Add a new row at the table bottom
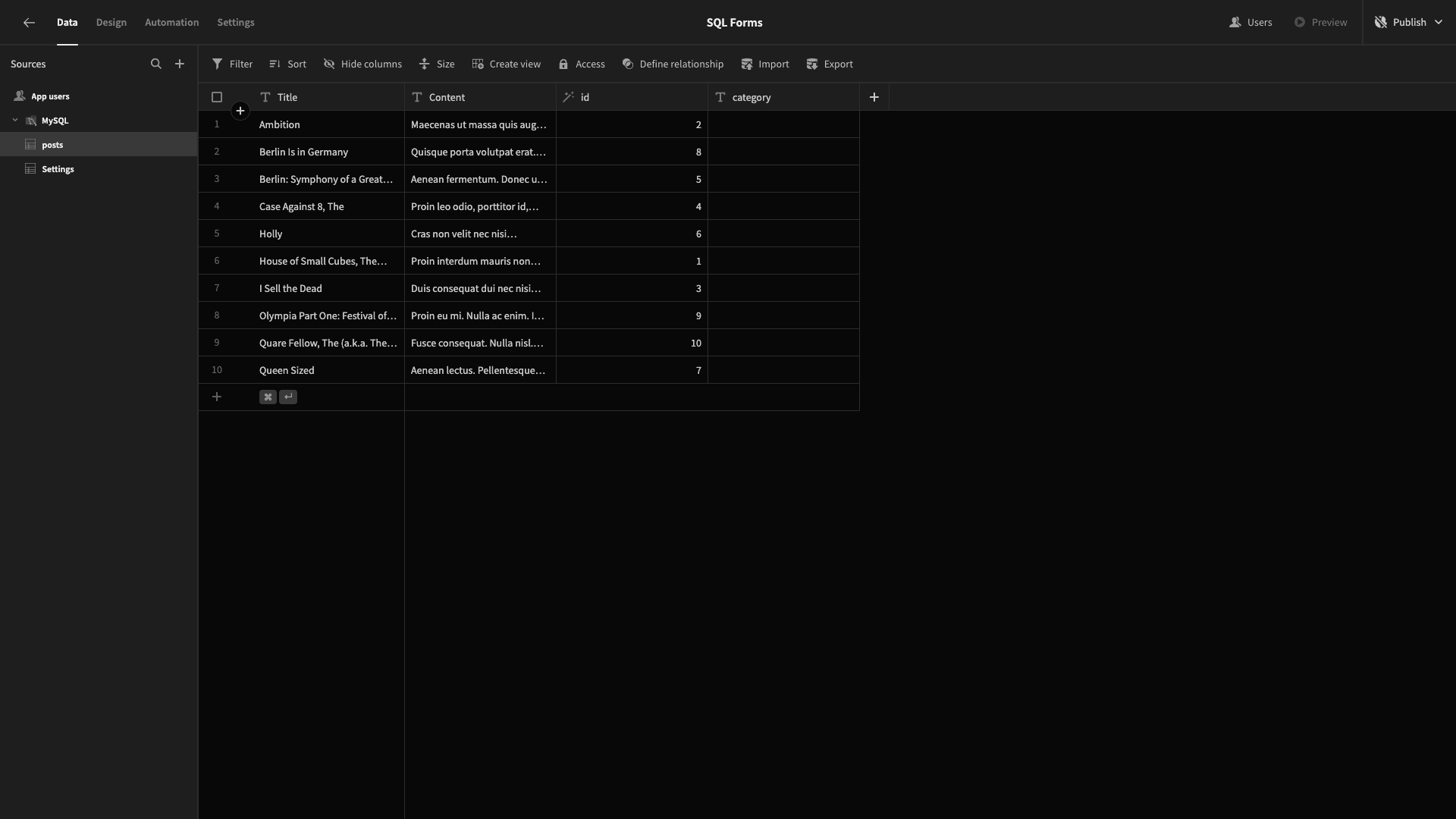Screen dimensions: 1456x819 [x=217, y=397]
